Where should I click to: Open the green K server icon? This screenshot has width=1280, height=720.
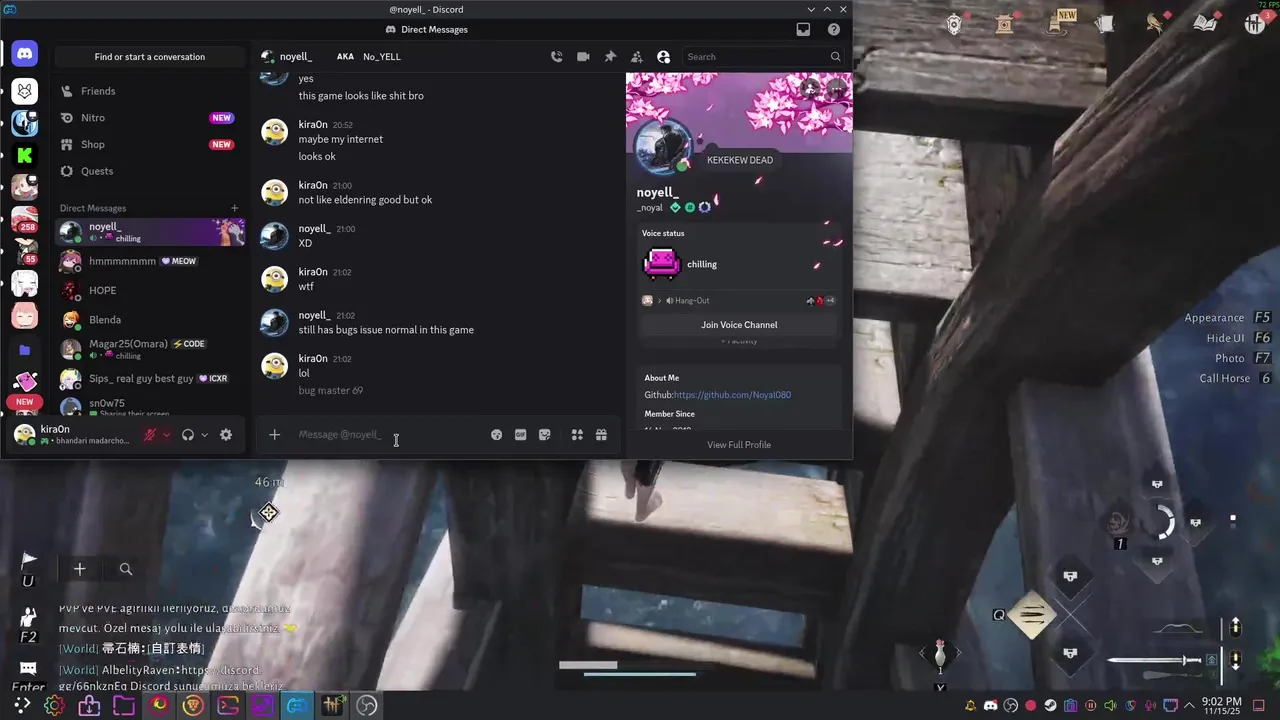[x=25, y=155]
